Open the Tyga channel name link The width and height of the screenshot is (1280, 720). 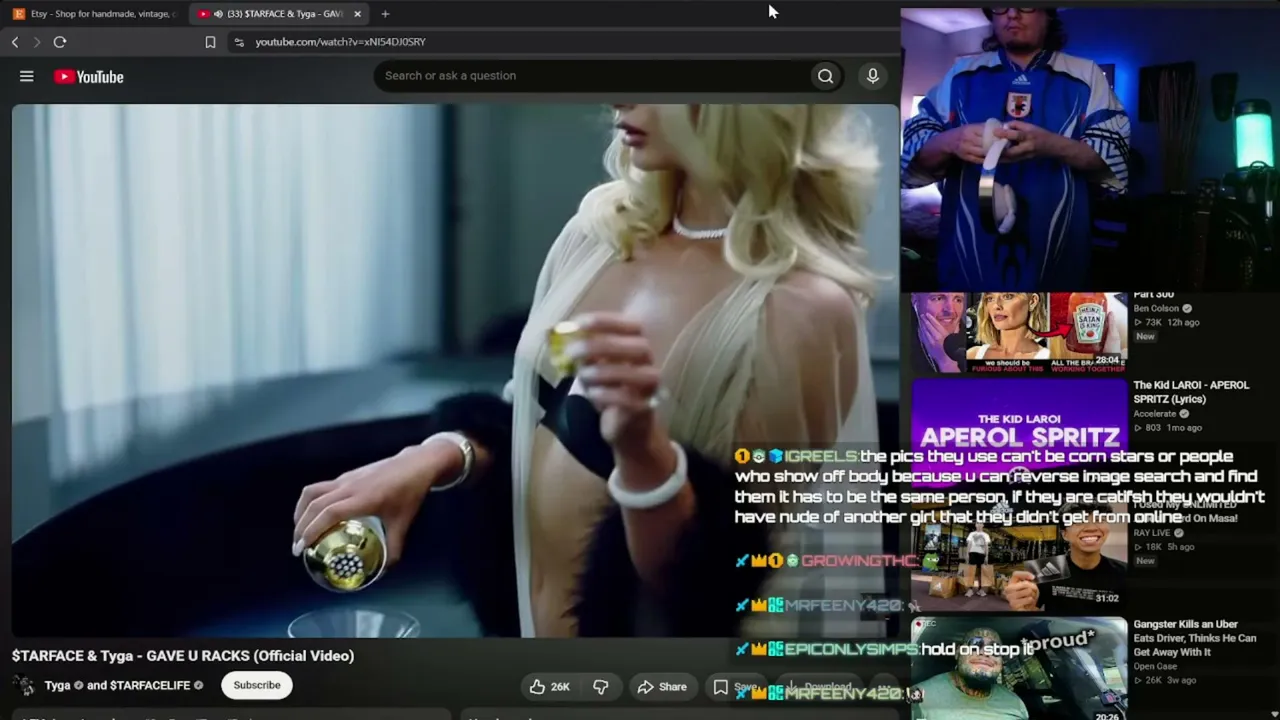(57, 685)
